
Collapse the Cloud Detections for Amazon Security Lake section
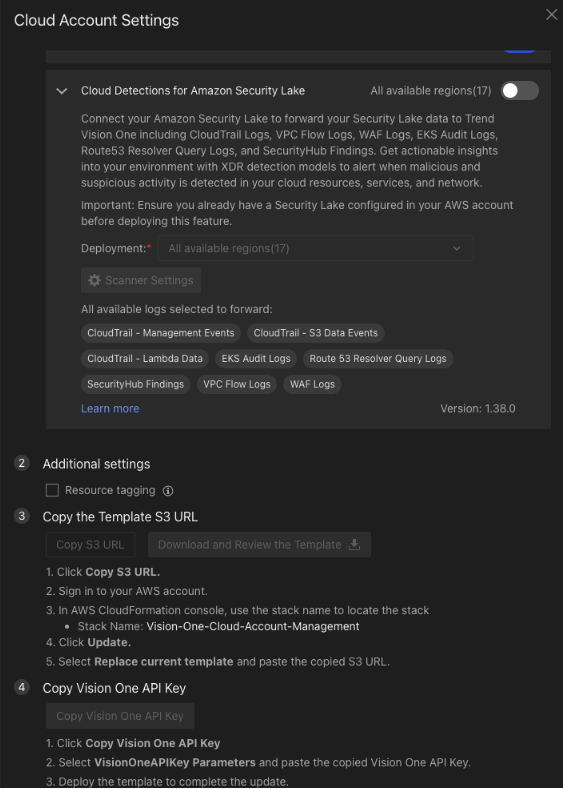click(62, 91)
